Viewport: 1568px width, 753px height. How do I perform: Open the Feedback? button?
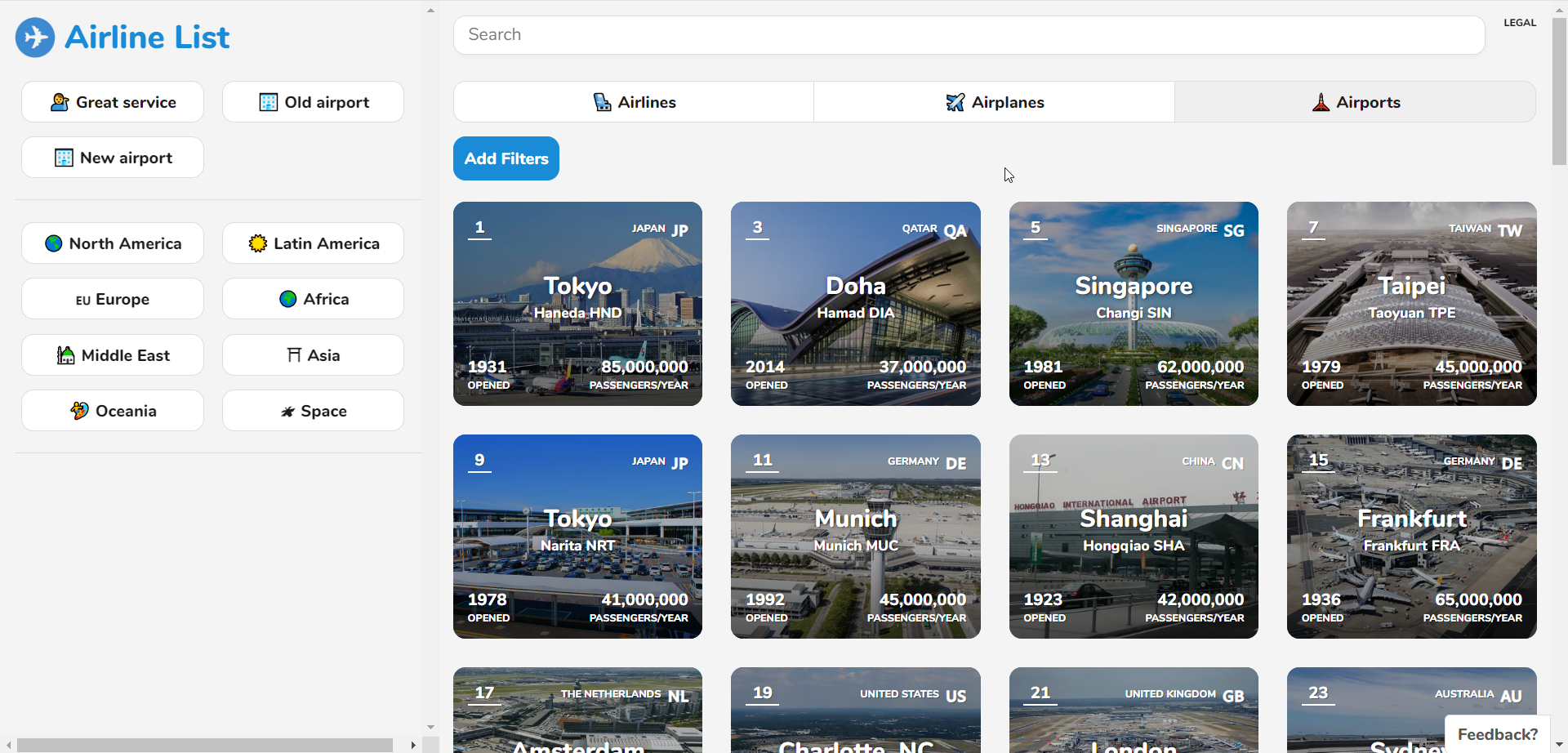[x=1497, y=734]
